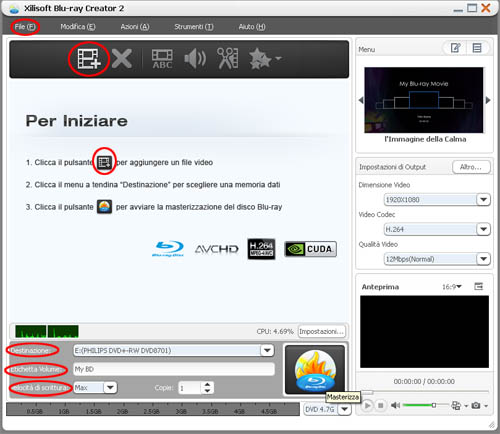Decrease the Copie count with down arrow
The width and height of the screenshot is (500, 434).
[x=207, y=391]
